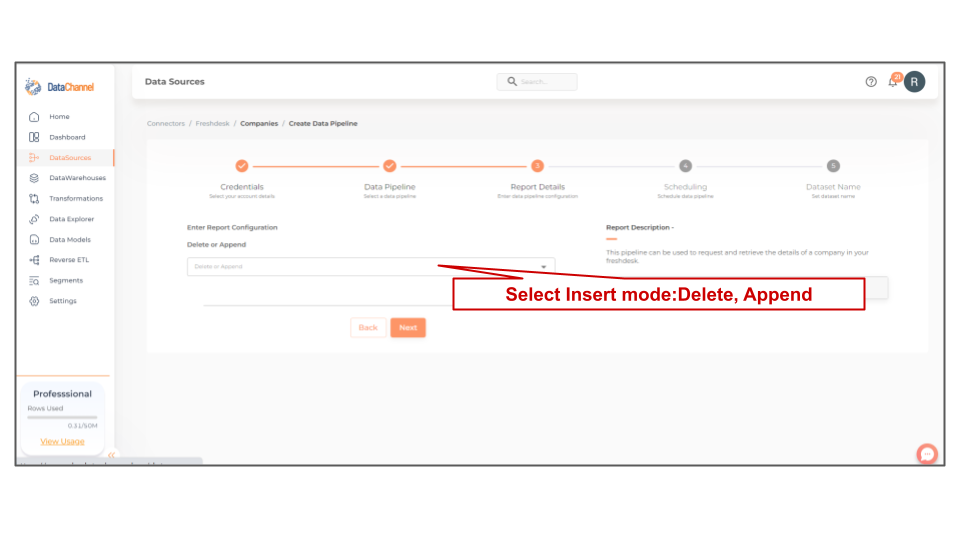This screenshot has width=960, height=540.
Task: Open the Home icon in sidebar
Action: [34, 116]
